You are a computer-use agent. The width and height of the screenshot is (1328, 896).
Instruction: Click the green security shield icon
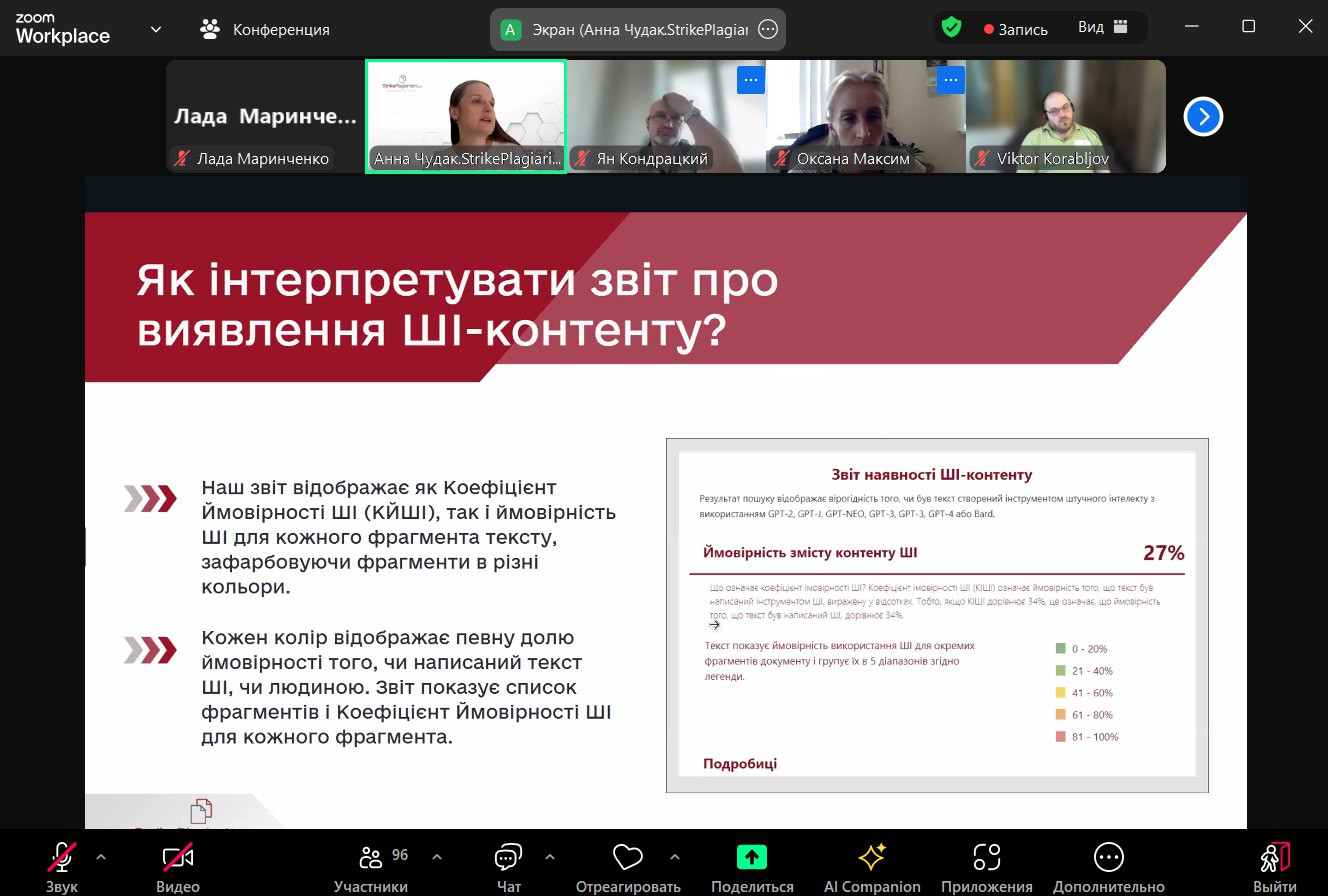click(951, 28)
